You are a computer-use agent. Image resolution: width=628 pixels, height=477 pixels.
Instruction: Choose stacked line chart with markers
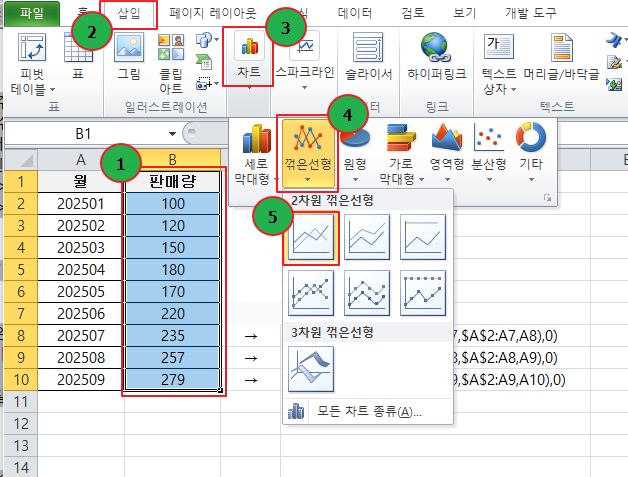tap(367, 293)
